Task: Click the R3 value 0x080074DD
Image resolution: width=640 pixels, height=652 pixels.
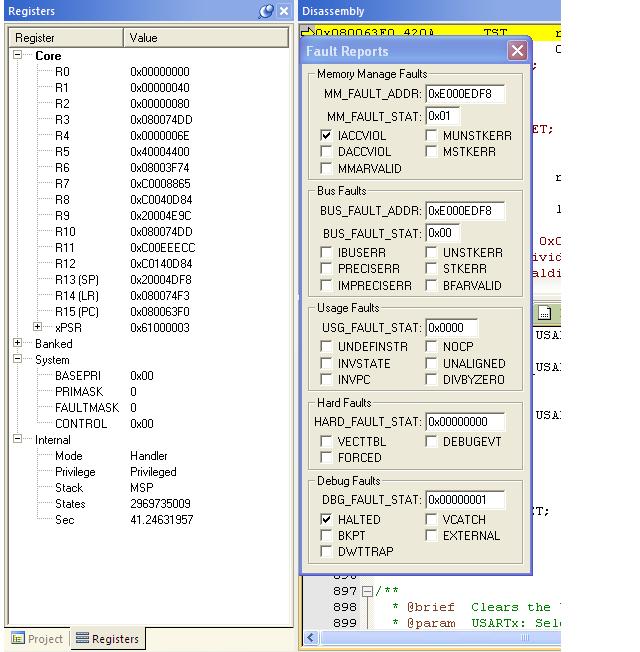Action: pyautogui.click(x=161, y=120)
